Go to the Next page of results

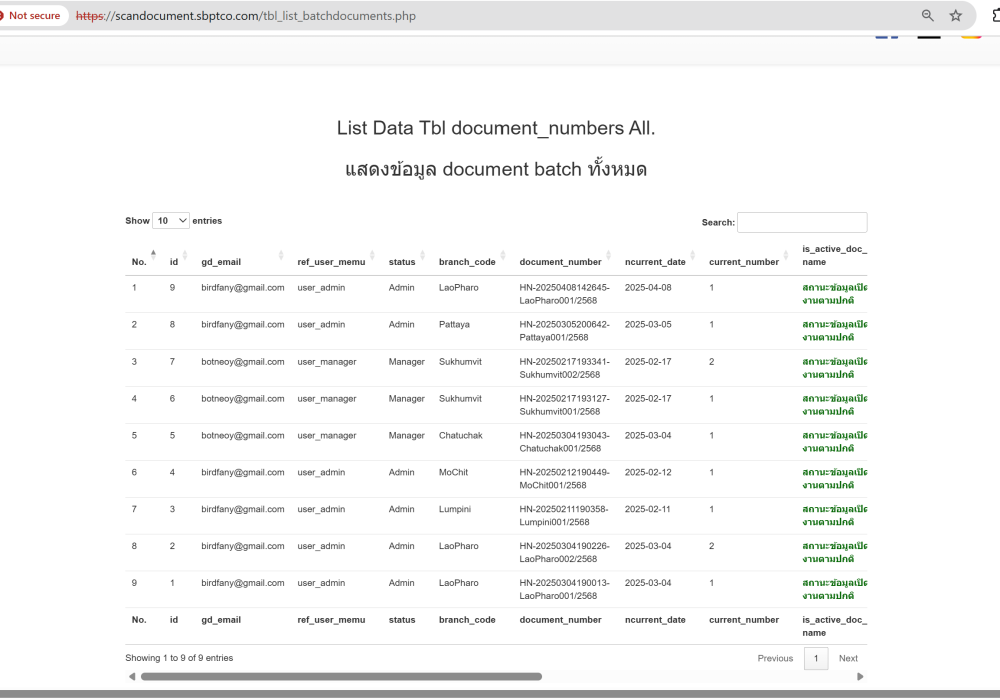(848, 658)
